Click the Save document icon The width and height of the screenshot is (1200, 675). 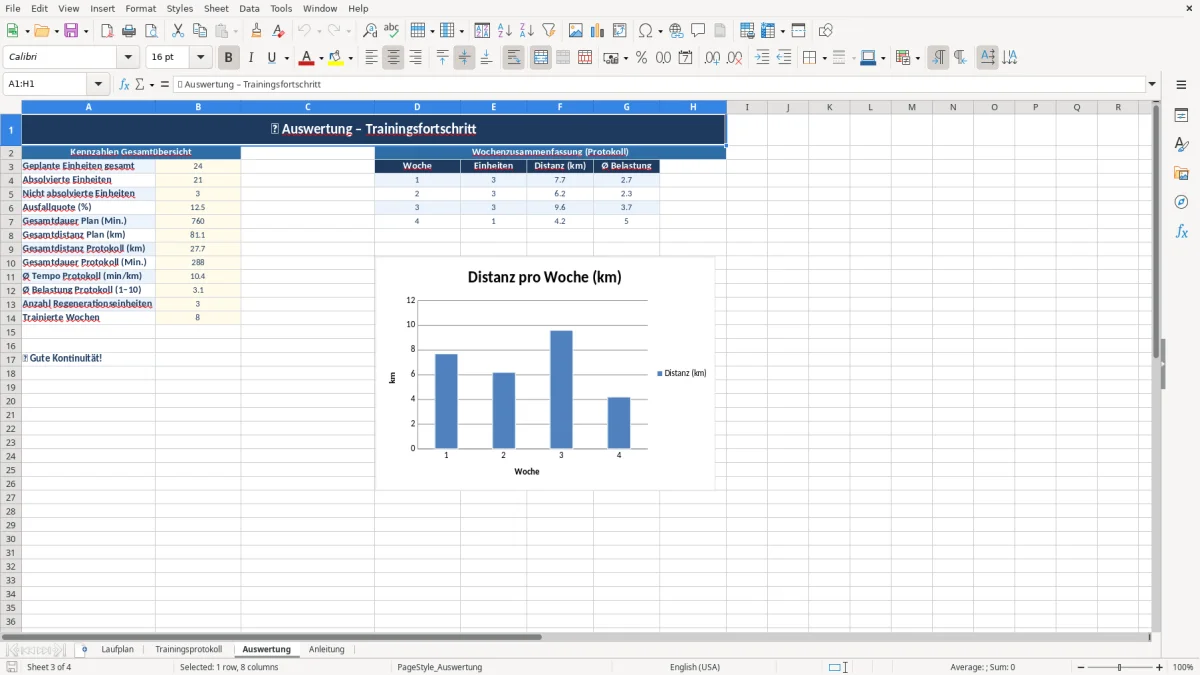coord(71,31)
